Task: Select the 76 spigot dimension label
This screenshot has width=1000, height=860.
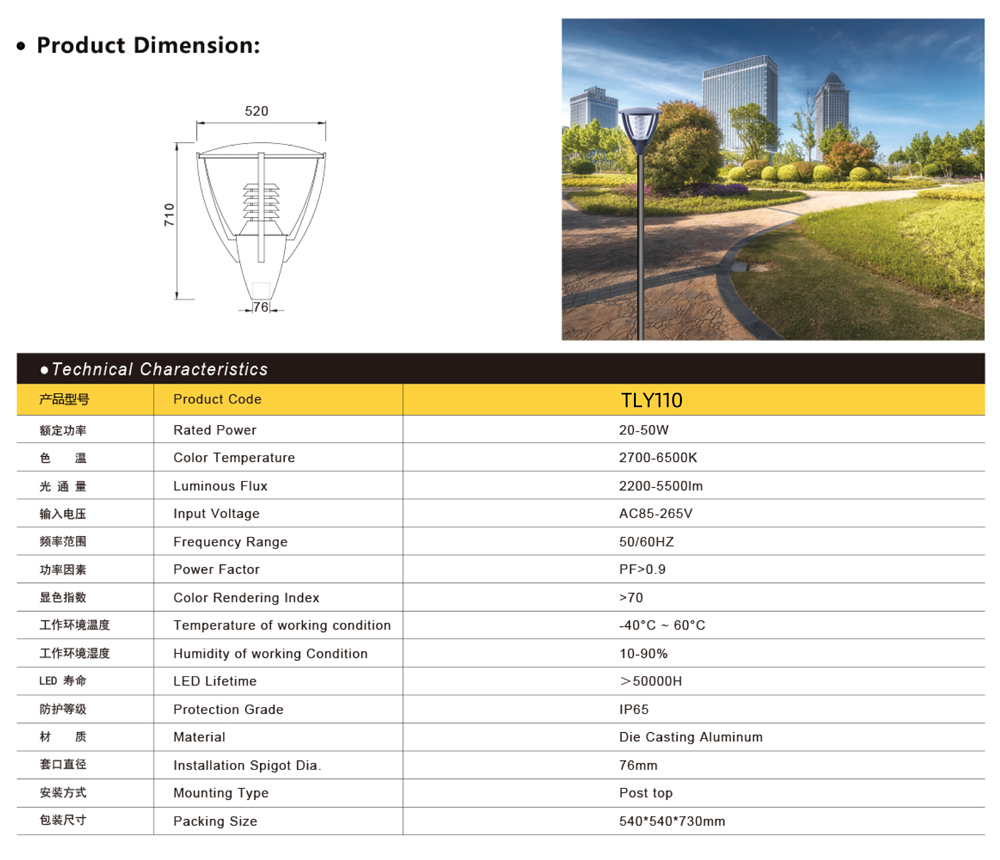Action: pyautogui.click(x=260, y=307)
